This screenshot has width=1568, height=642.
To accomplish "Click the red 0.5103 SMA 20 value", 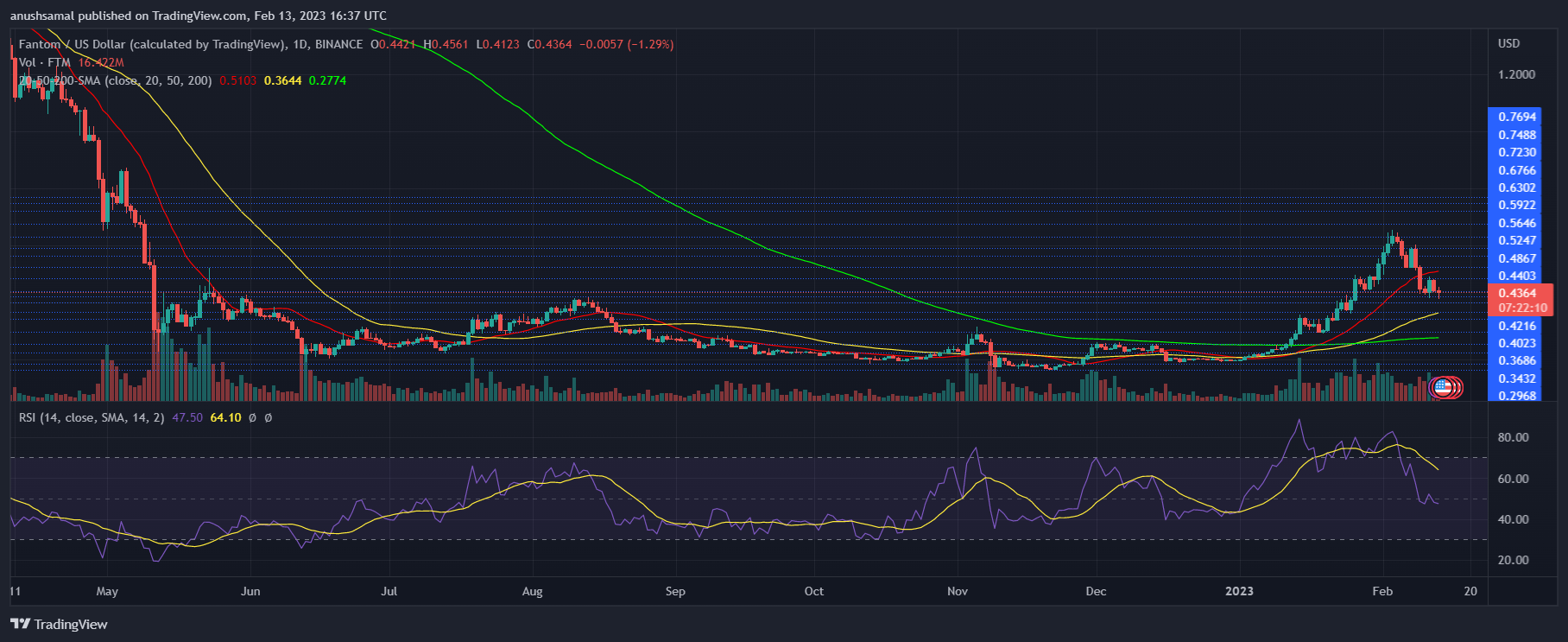I will pos(237,80).
